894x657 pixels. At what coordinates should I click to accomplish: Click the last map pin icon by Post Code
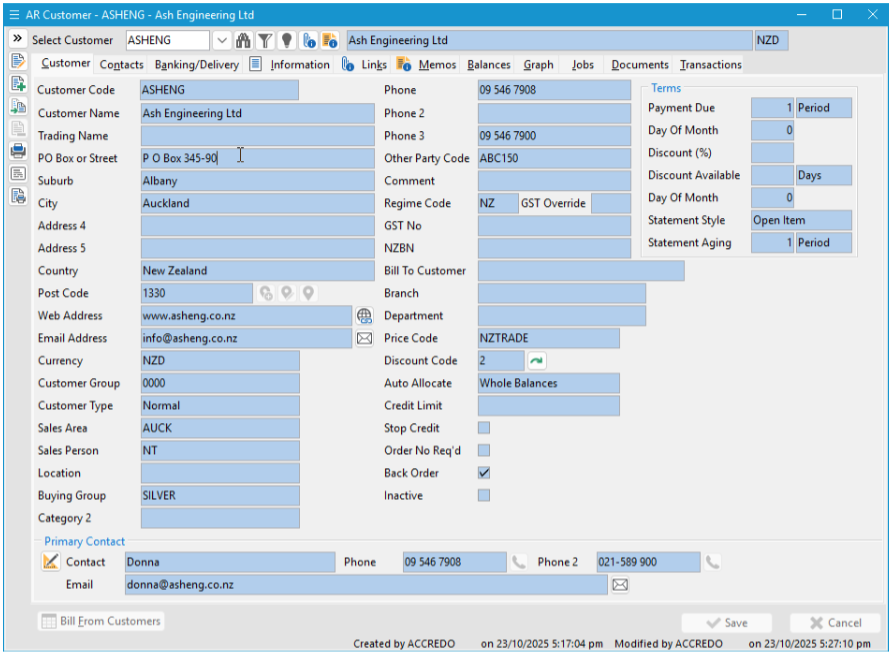click(308, 293)
